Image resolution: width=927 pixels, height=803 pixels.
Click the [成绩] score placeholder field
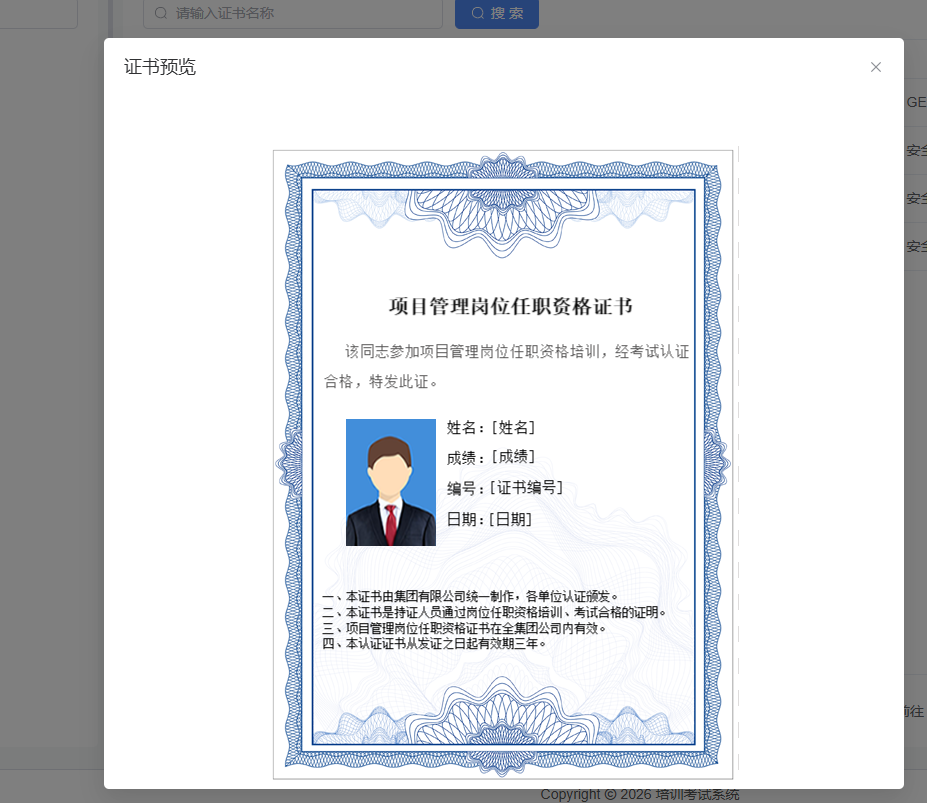click(515, 456)
